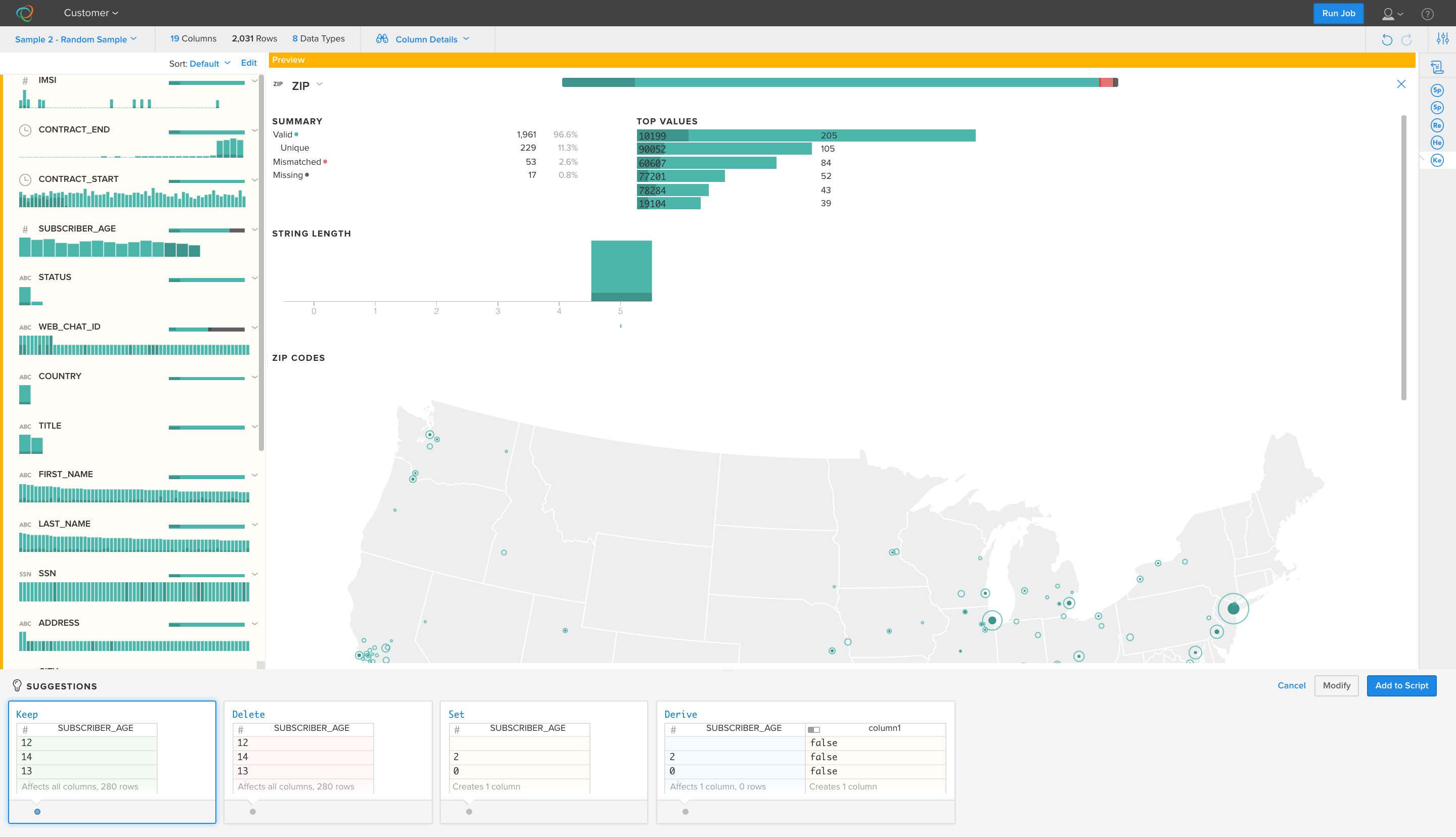Click the details panel vertical scrollbar
Screen dimensions: 1456x837
coord(1404,258)
